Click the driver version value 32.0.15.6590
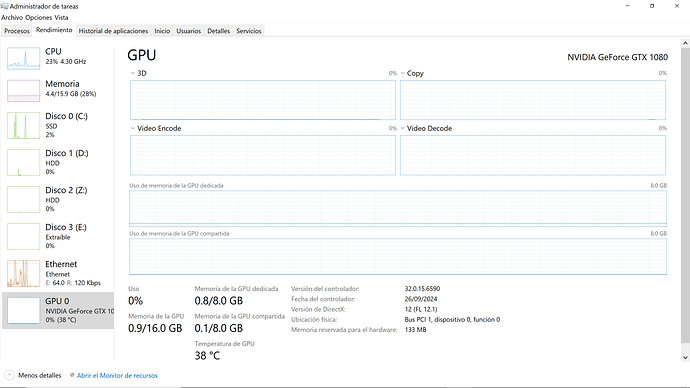The height and width of the screenshot is (388, 690). [422, 289]
